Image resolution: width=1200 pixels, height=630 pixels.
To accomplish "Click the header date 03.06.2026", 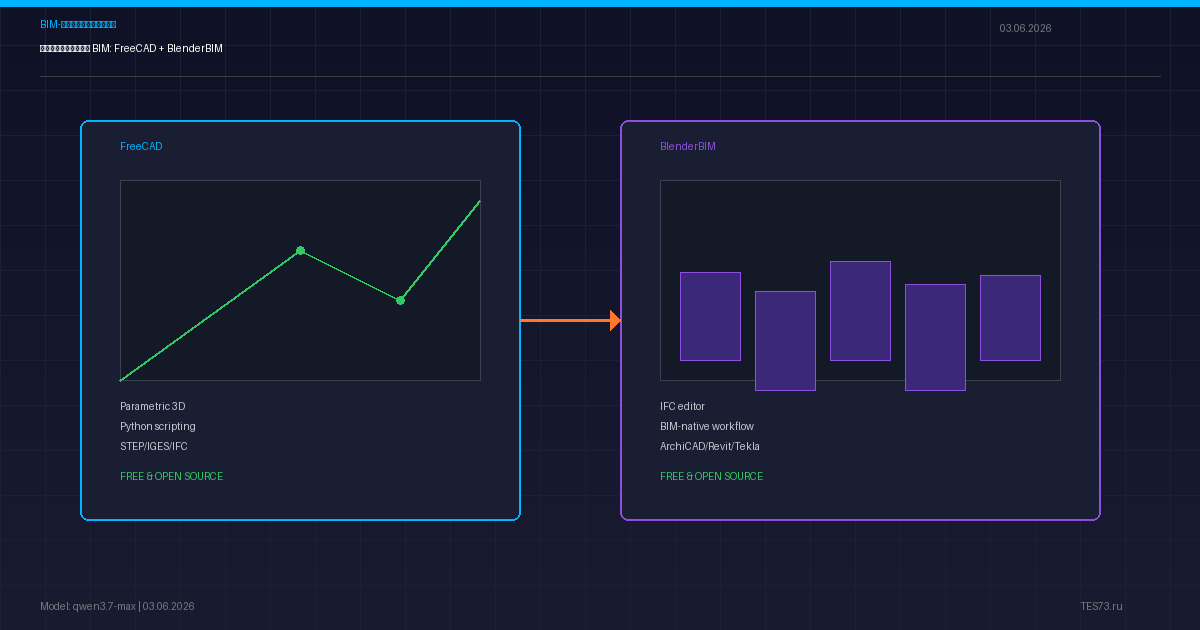I will tap(1025, 28).
